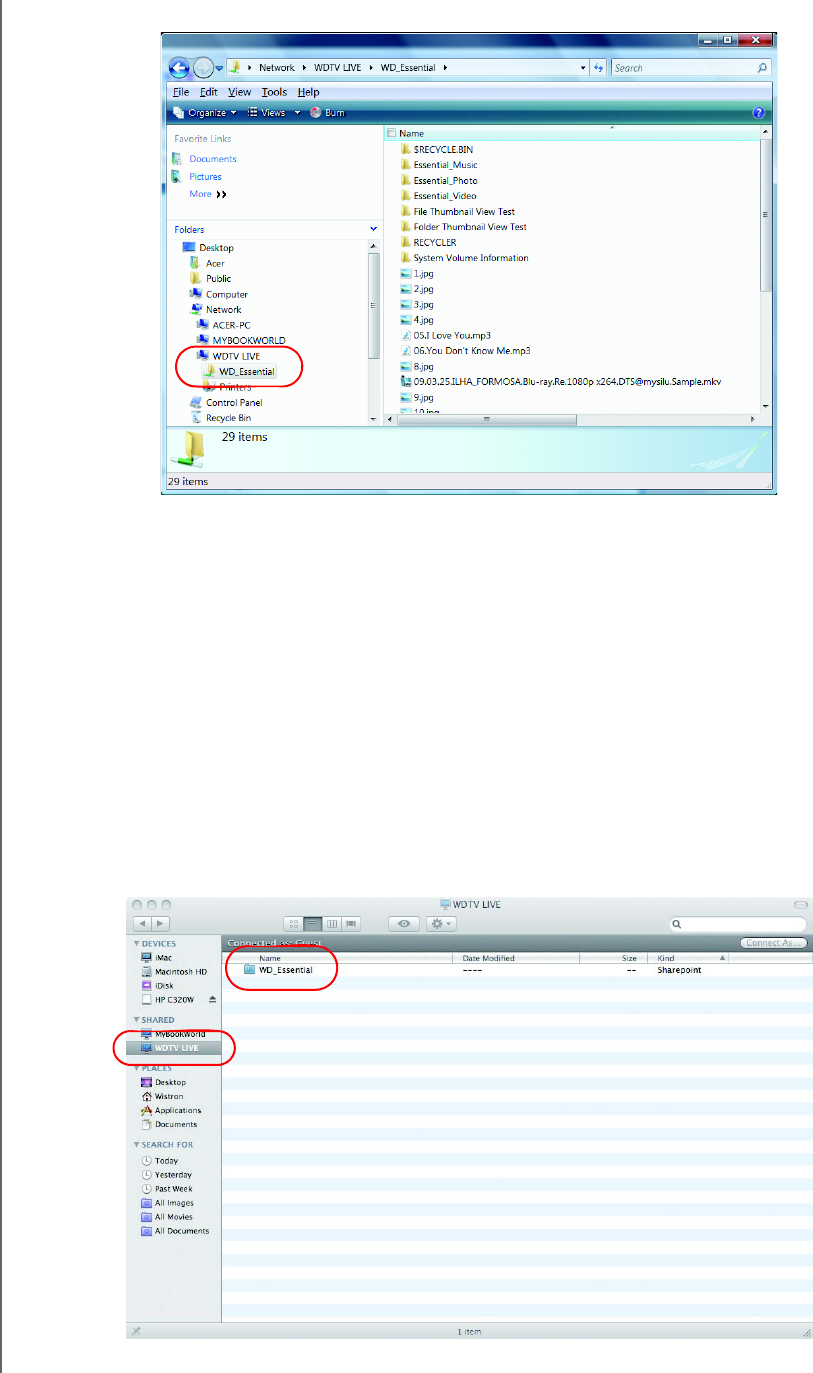Select Recycle Bin in the Folders tree

click(x=220, y=418)
